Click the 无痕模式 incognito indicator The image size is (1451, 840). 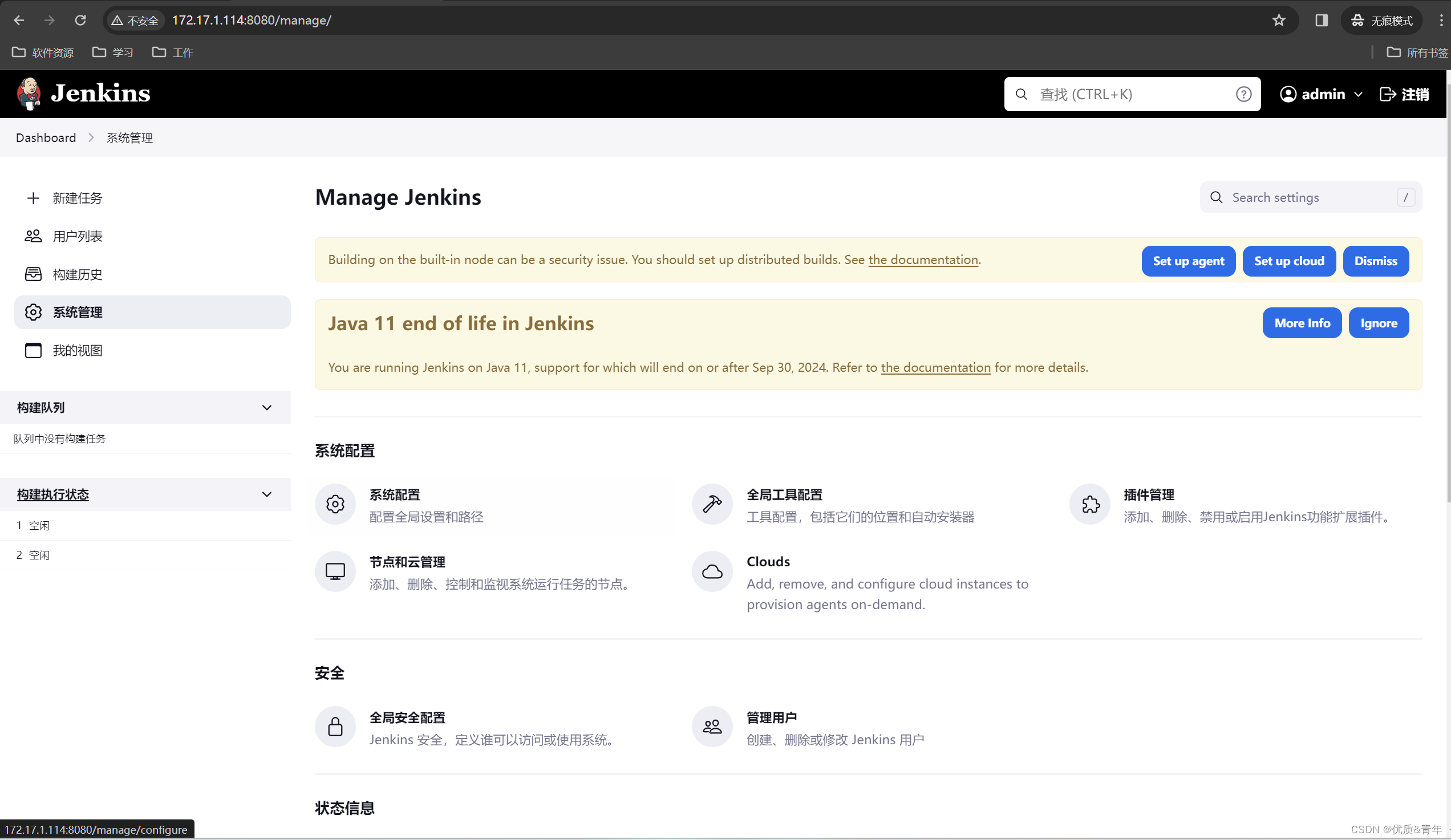pyautogui.click(x=1381, y=20)
